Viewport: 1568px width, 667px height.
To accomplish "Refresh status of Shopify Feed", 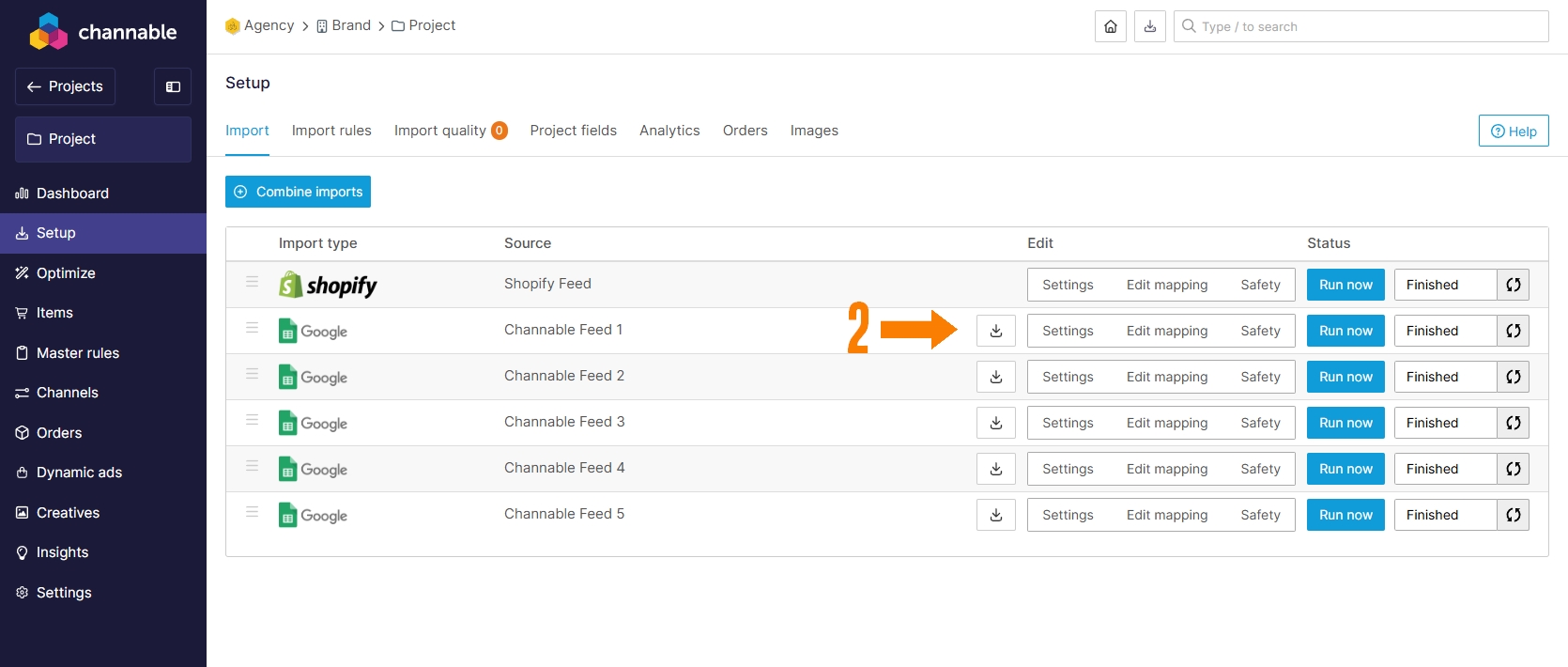I will [1514, 285].
